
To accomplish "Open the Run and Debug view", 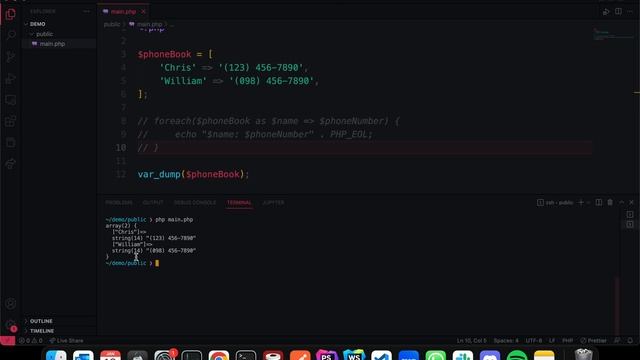I will [11, 78].
